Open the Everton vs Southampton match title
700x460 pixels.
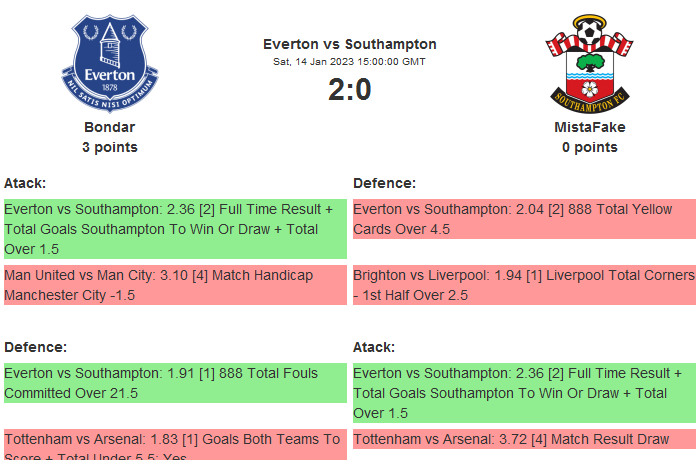pyautogui.click(x=350, y=44)
